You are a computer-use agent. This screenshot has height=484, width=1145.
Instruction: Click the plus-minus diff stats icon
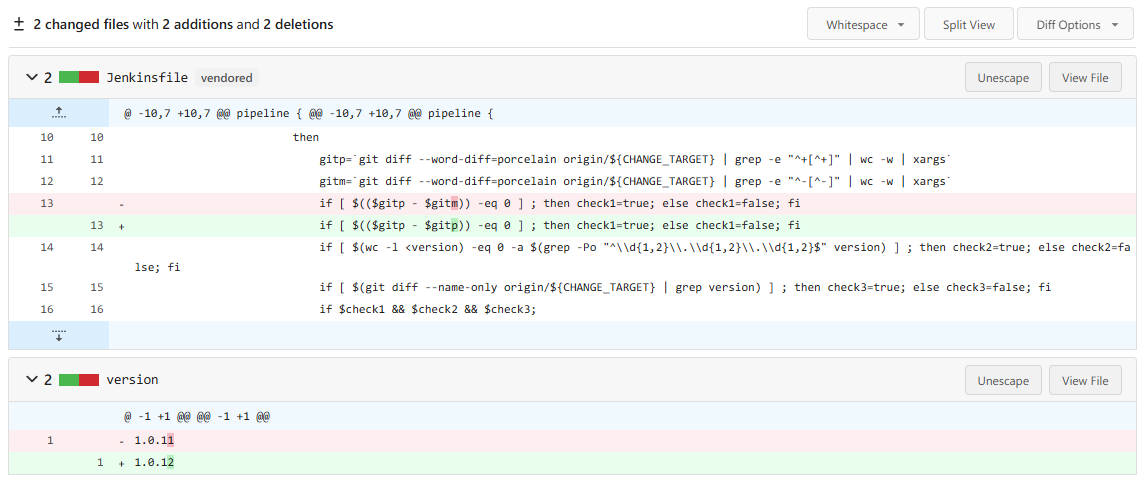click(x=19, y=24)
